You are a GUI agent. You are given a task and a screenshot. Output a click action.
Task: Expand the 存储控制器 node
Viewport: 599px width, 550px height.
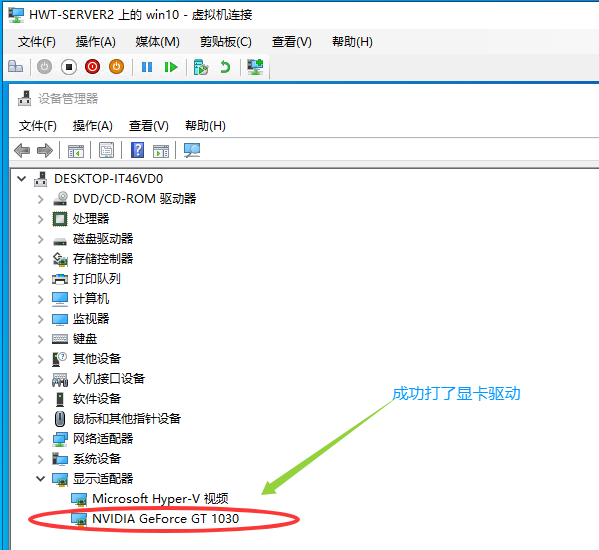[40, 259]
